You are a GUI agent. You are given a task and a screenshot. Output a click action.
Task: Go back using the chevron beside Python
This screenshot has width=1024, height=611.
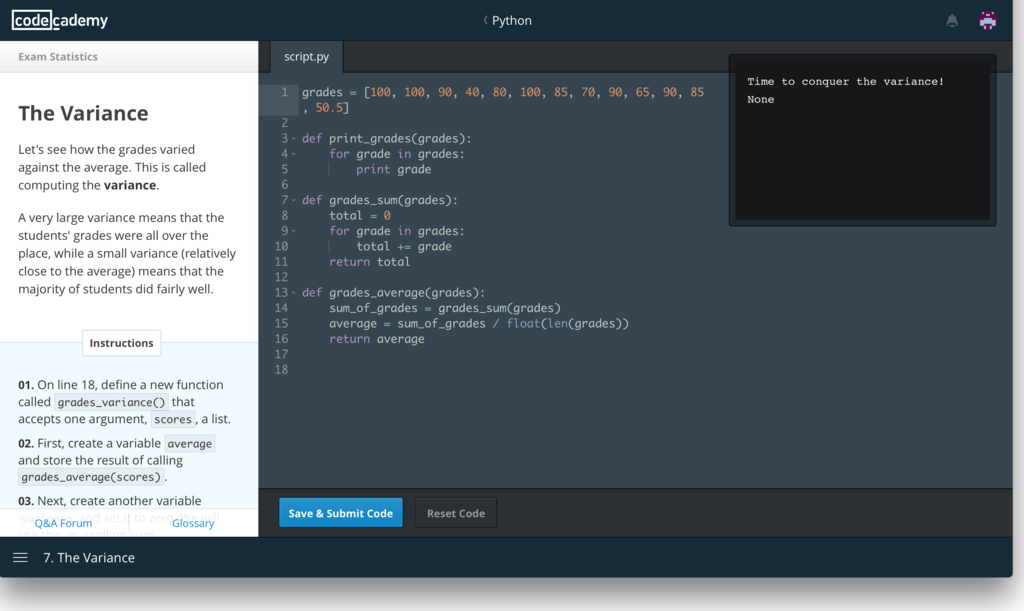(485, 20)
